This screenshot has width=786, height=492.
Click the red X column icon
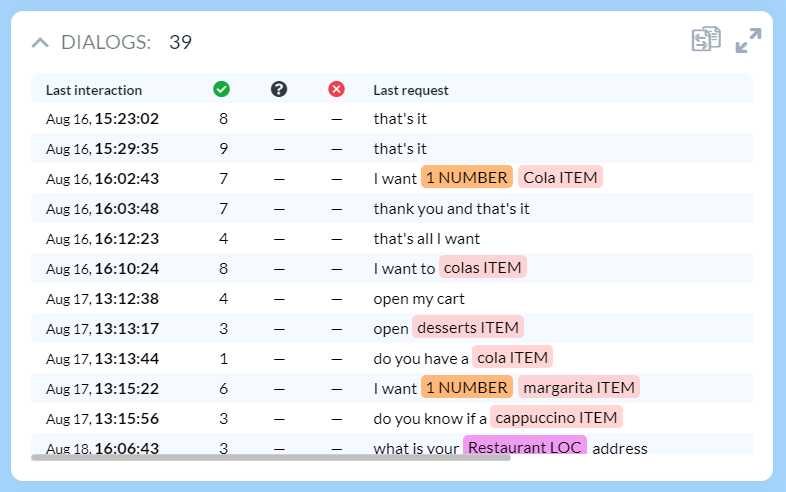(336, 89)
